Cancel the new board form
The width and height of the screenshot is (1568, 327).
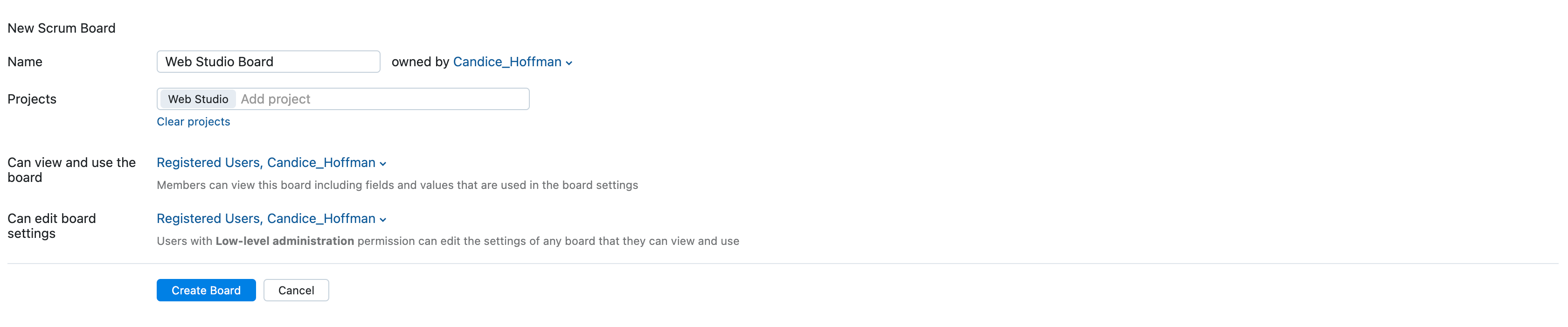(296, 291)
